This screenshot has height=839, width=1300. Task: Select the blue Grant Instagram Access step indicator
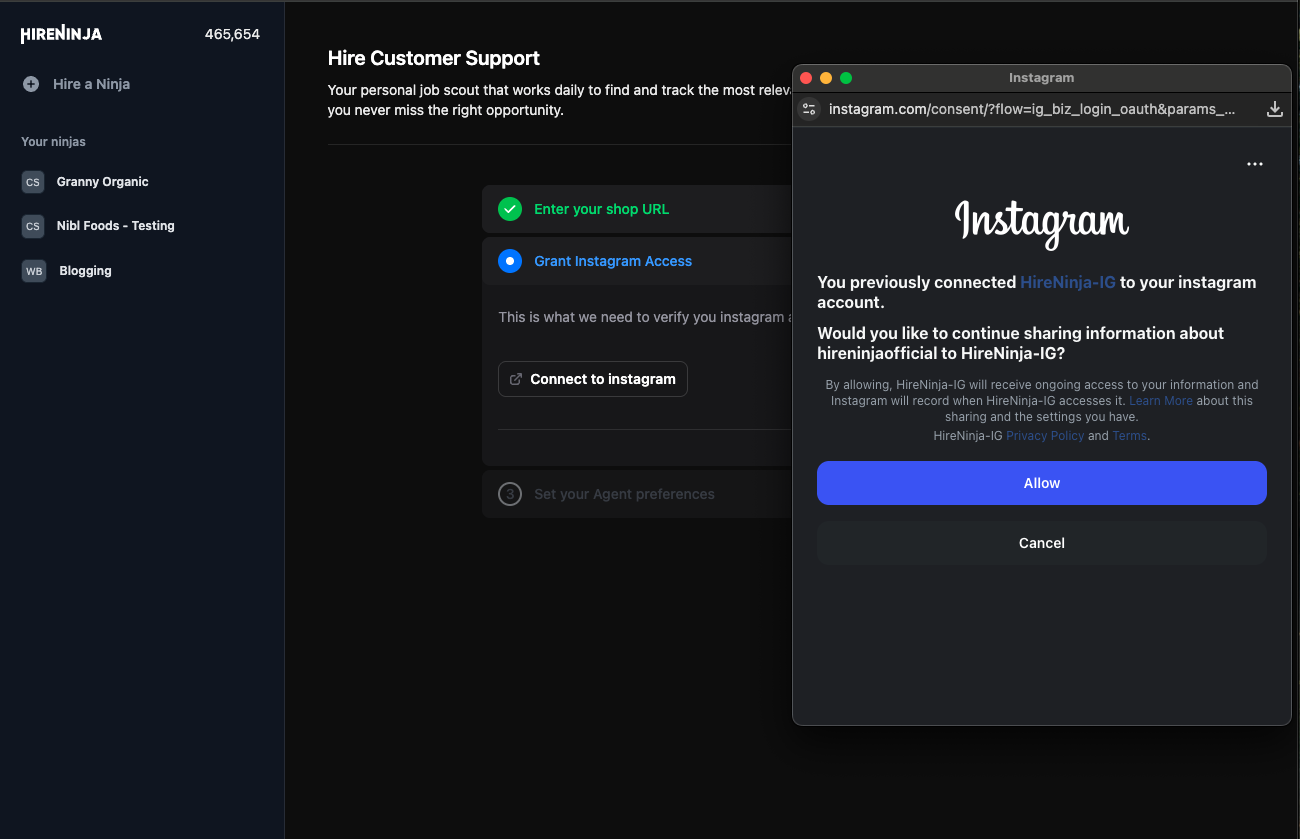point(510,261)
